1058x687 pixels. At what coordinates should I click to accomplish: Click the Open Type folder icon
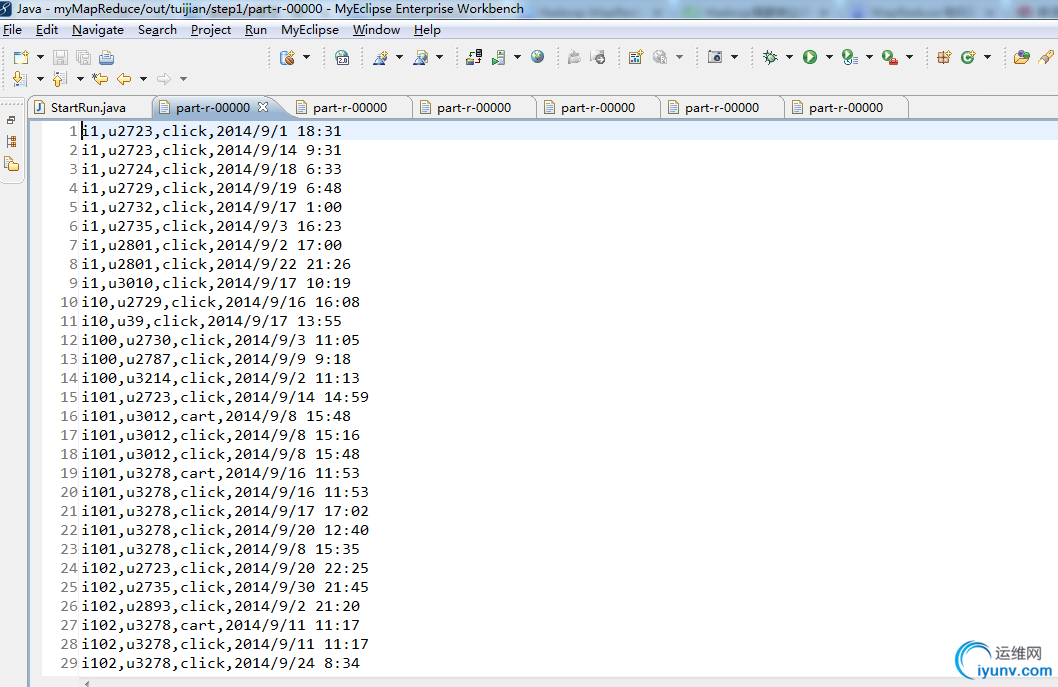pos(1022,57)
